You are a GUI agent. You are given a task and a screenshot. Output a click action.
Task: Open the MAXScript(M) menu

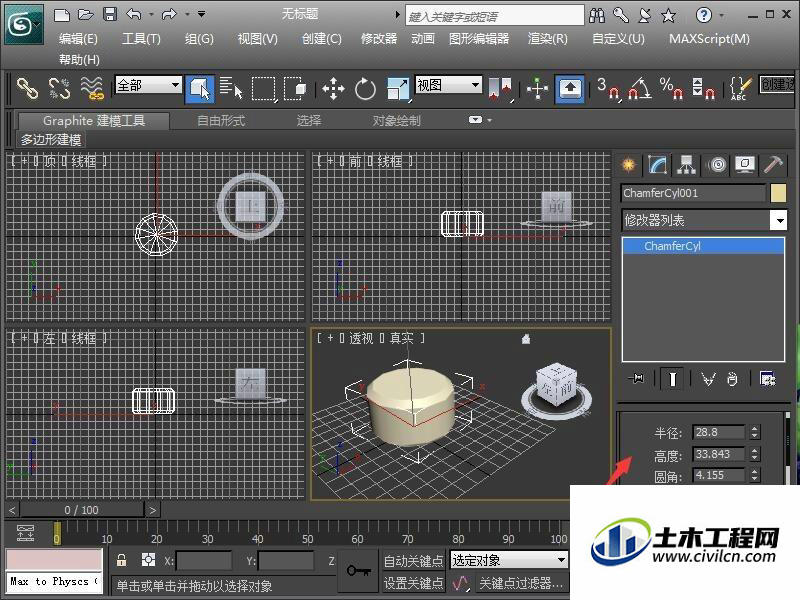(x=709, y=39)
